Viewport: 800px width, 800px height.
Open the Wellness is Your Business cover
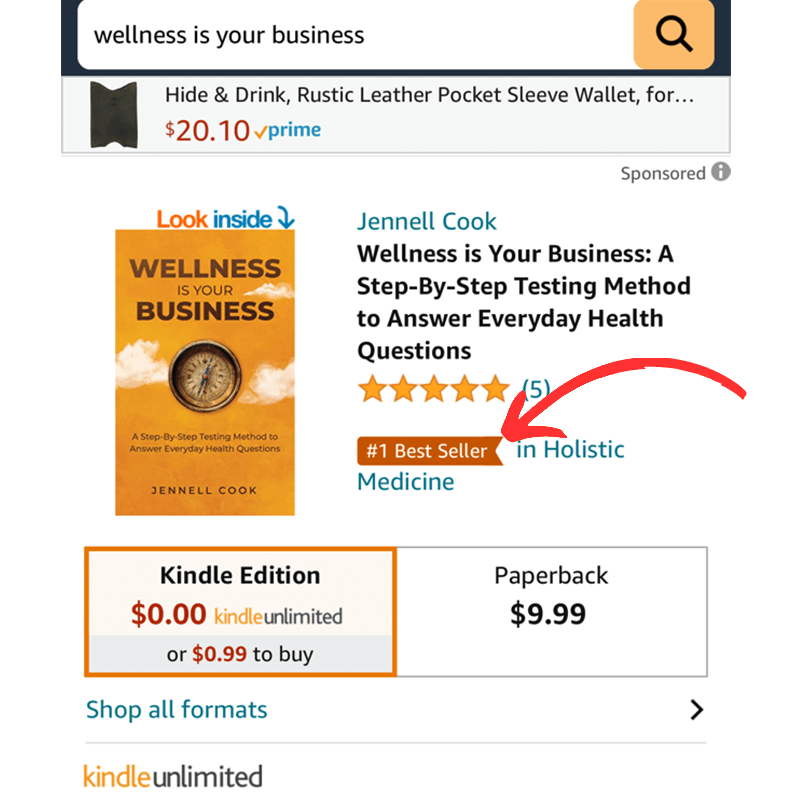coord(205,372)
